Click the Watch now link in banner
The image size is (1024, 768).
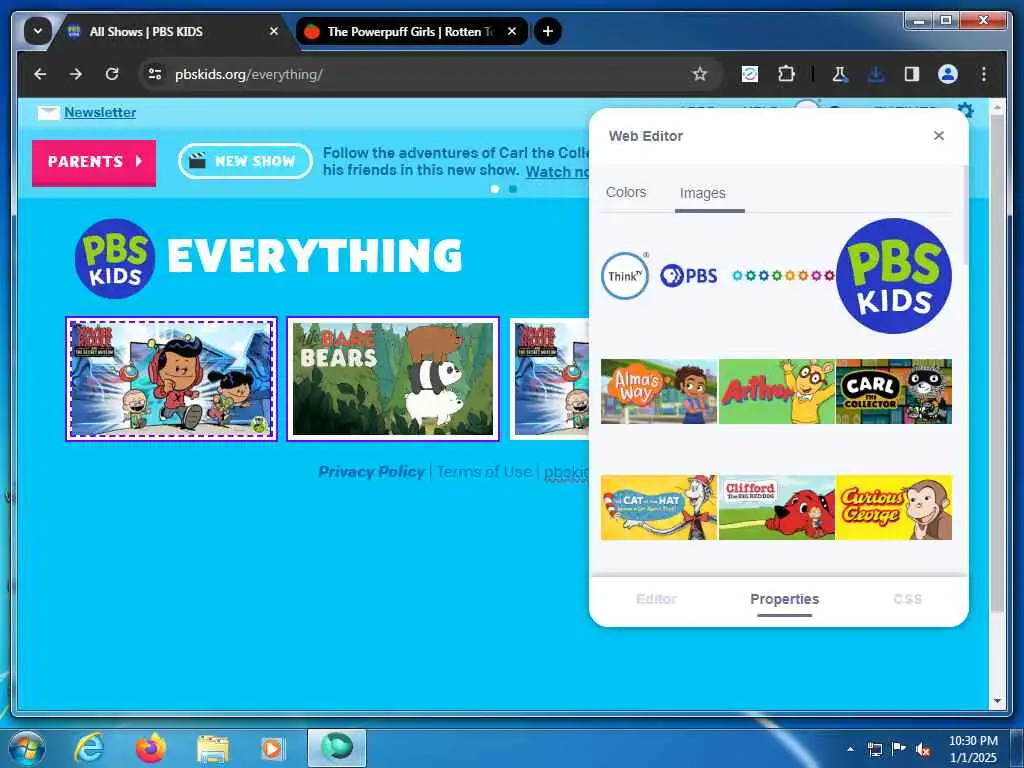(557, 172)
